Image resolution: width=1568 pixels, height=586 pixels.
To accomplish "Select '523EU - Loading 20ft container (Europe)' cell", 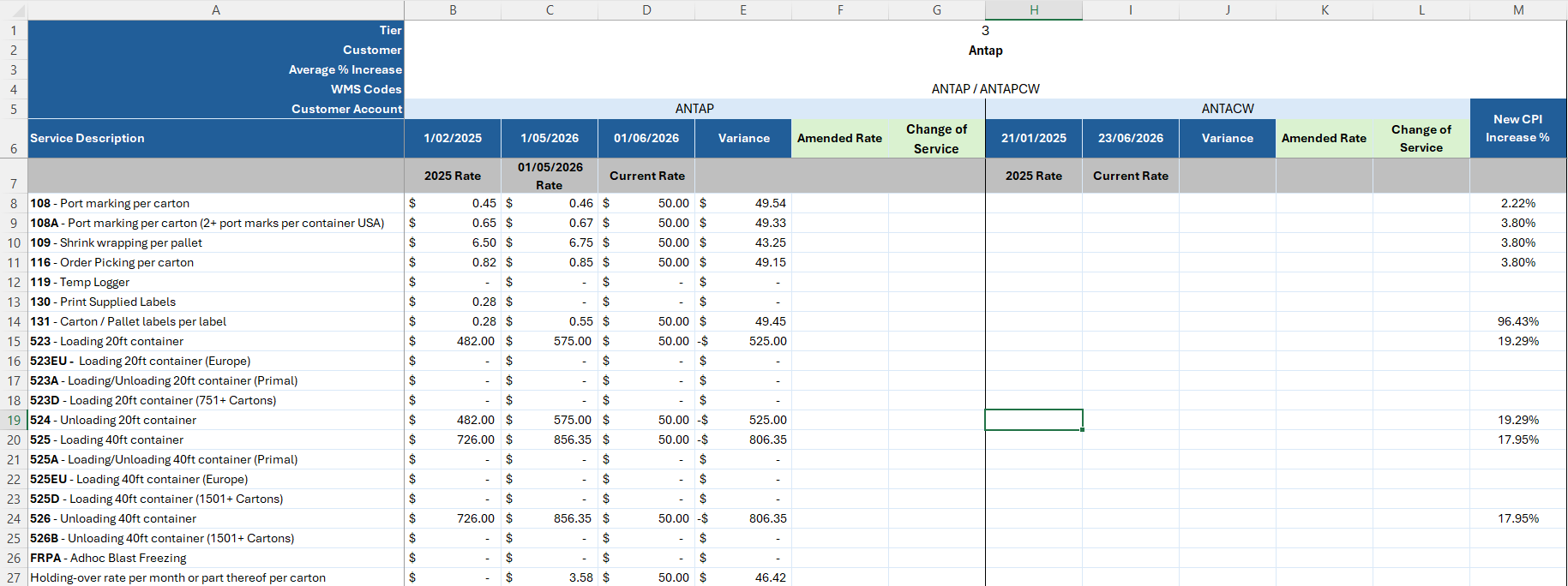I will pyautogui.click(x=216, y=361).
